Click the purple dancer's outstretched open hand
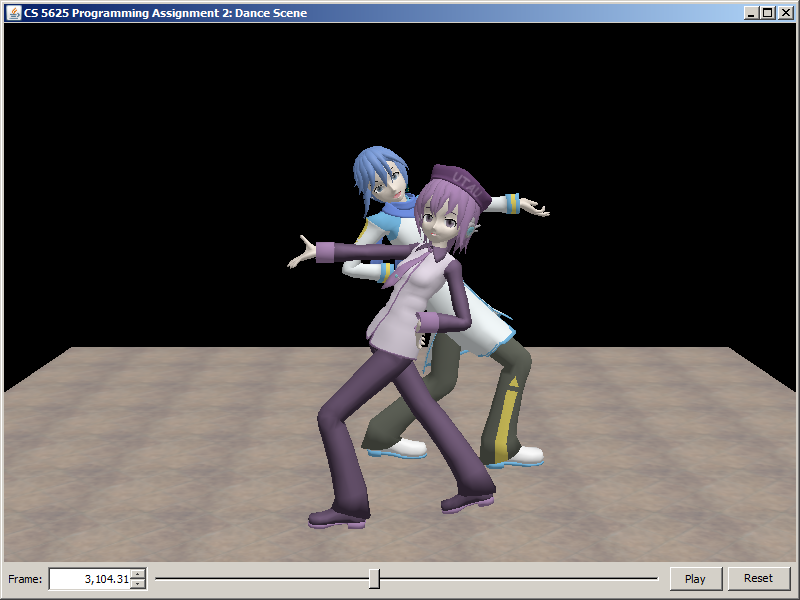The height and width of the screenshot is (600, 800). (303, 250)
